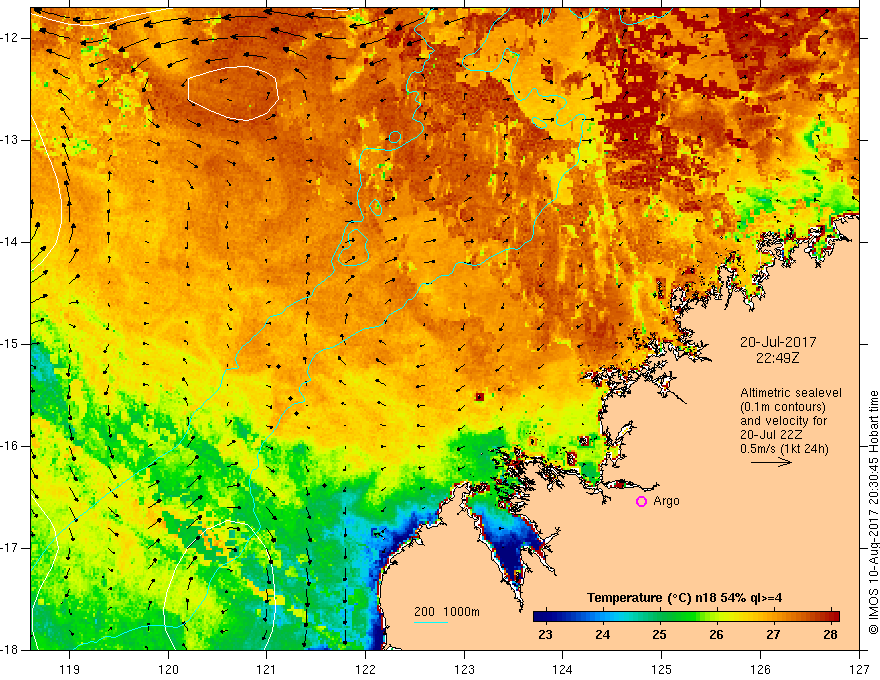
Task: Click the longitude 125 axis label
Action: coord(662,669)
